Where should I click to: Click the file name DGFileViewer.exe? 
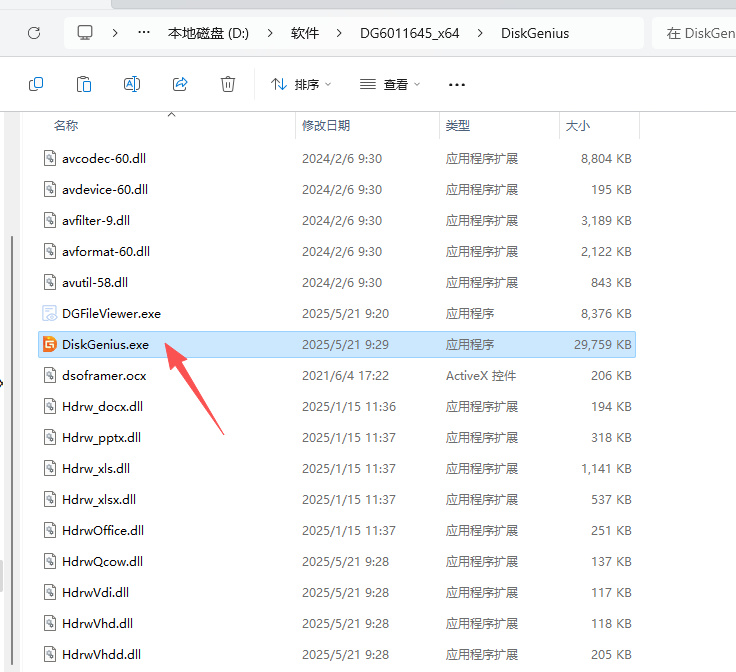coord(111,313)
